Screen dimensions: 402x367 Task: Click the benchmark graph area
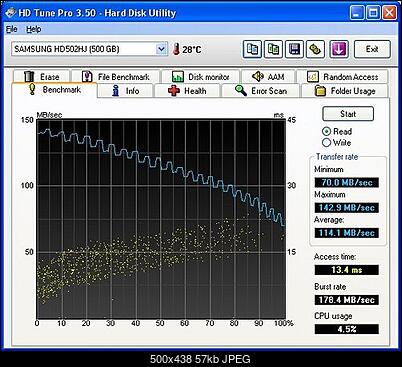pos(161,219)
